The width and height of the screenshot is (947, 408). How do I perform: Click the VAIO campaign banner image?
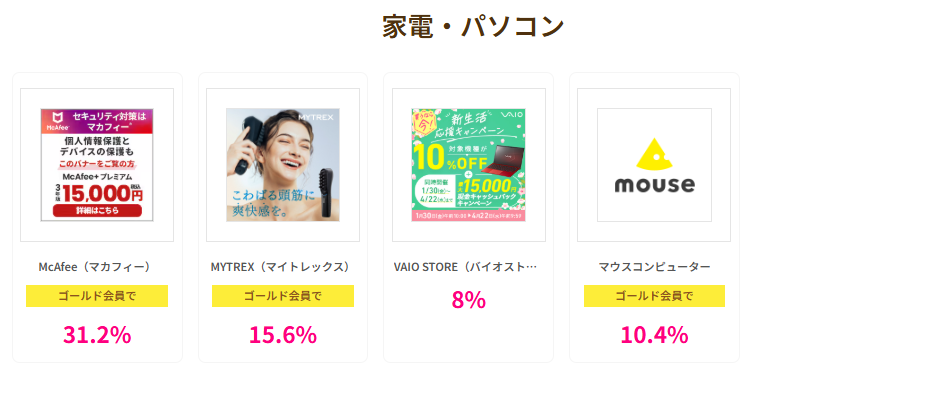(x=468, y=165)
